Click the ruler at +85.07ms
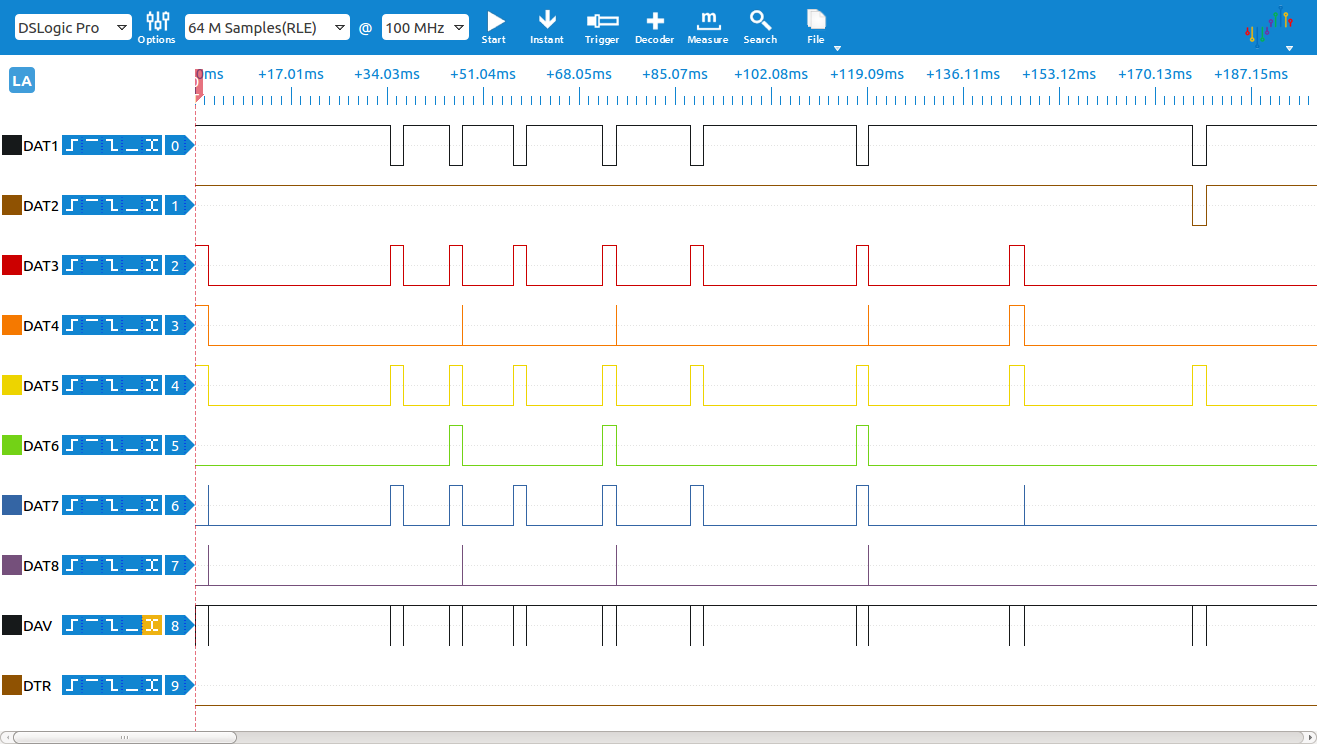This screenshot has width=1317, height=744. tap(674, 74)
